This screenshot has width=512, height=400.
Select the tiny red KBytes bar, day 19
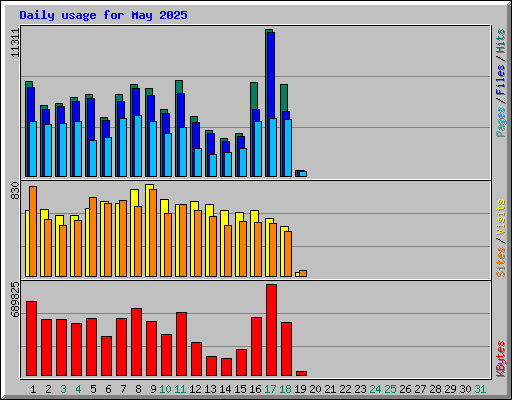(301, 373)
